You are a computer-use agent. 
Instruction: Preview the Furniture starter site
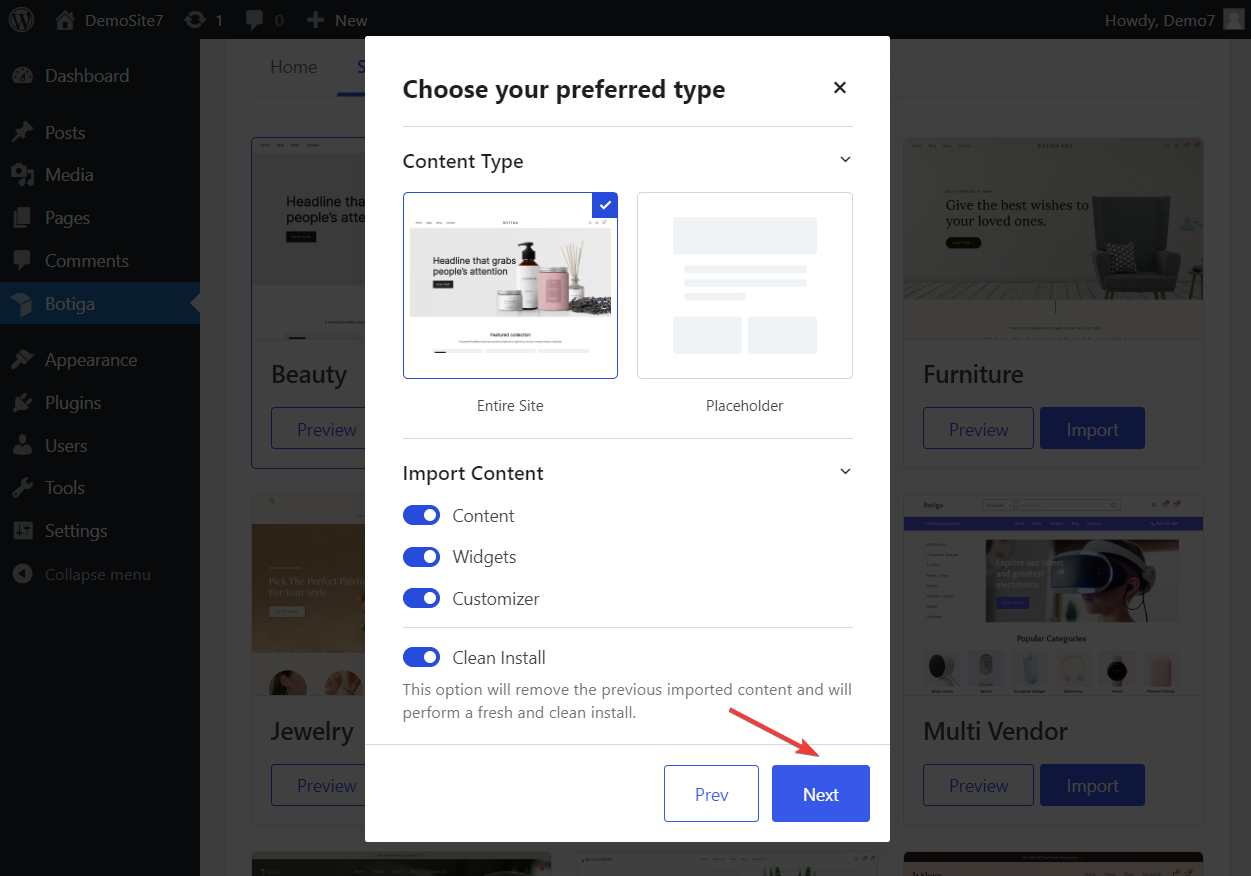click(978, 428)
